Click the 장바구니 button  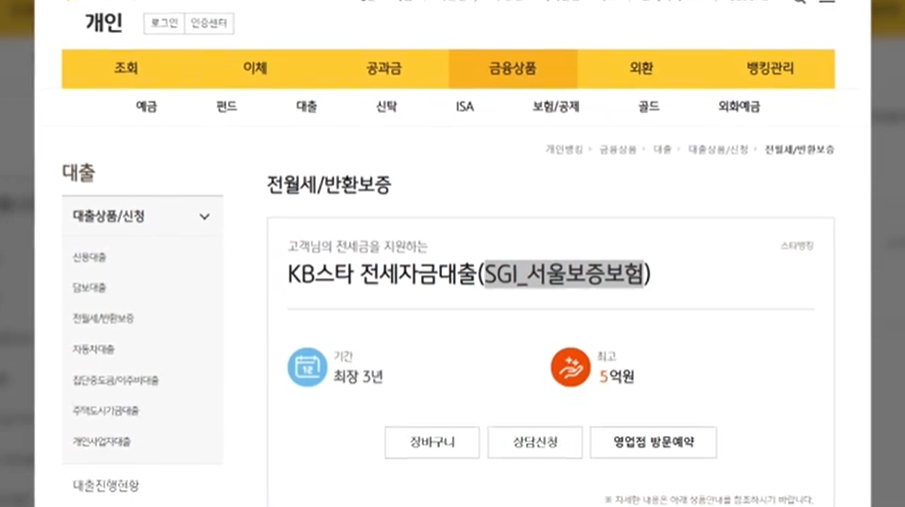pyautogui.click(x=432, y=442)
